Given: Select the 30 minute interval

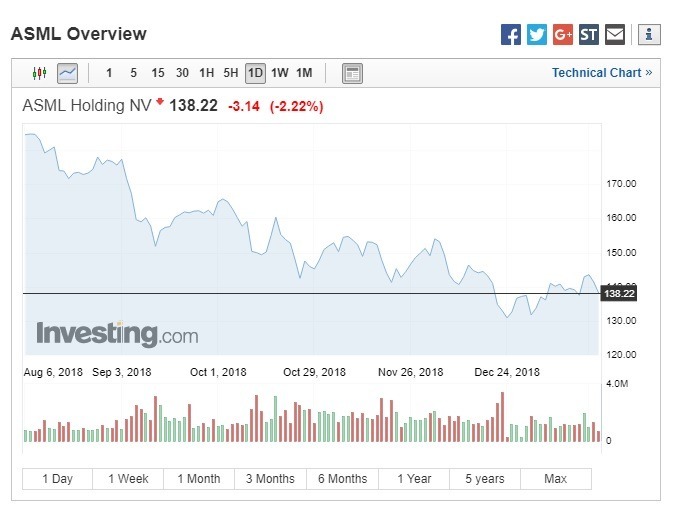Looking at the screenshot, I should (182, 73).
